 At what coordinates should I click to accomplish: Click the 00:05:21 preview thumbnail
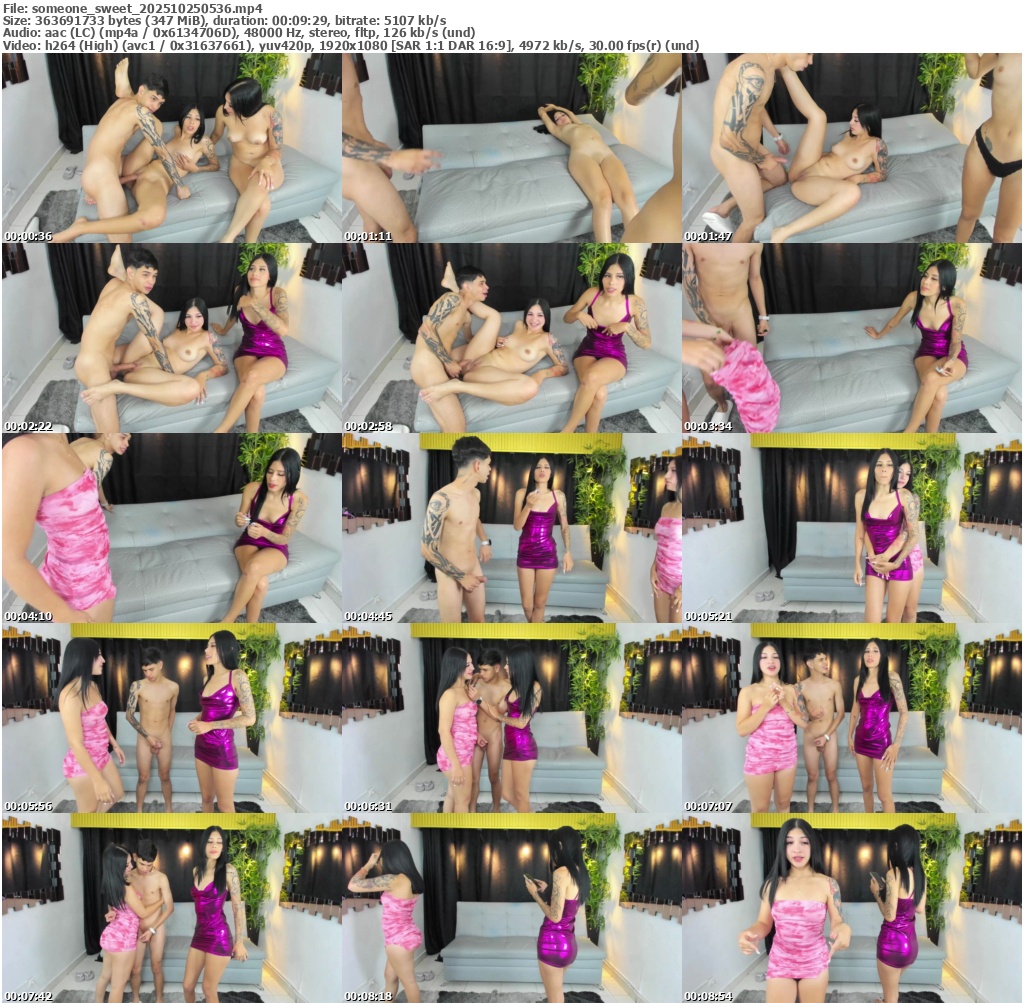851,528
